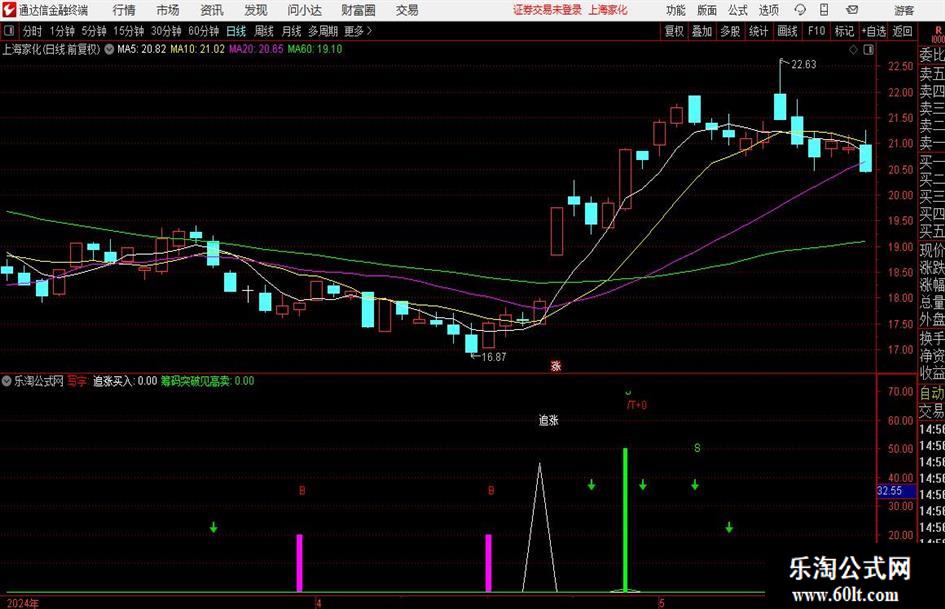Open the 发现 menu

(256, 10)
